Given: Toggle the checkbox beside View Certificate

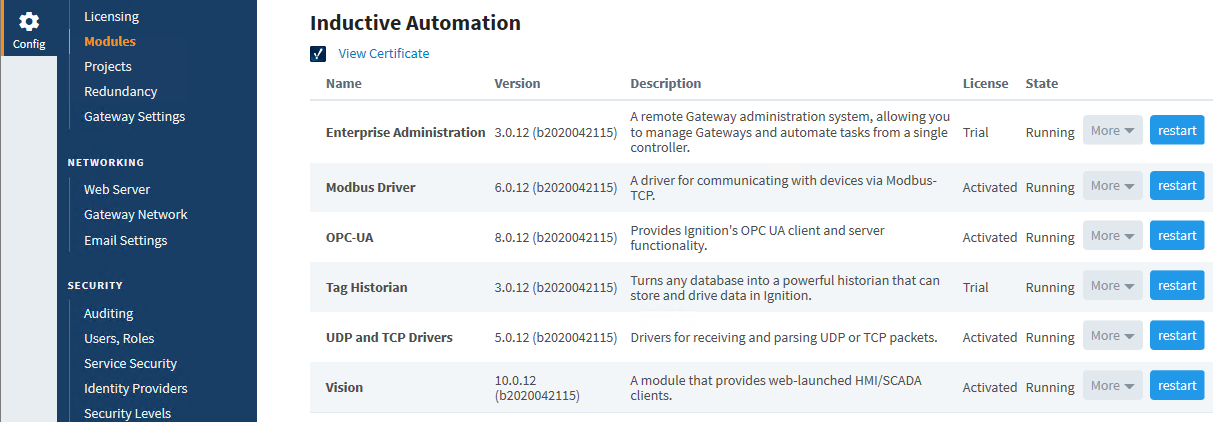Looking at the screenshot, I should coord(318,54).
